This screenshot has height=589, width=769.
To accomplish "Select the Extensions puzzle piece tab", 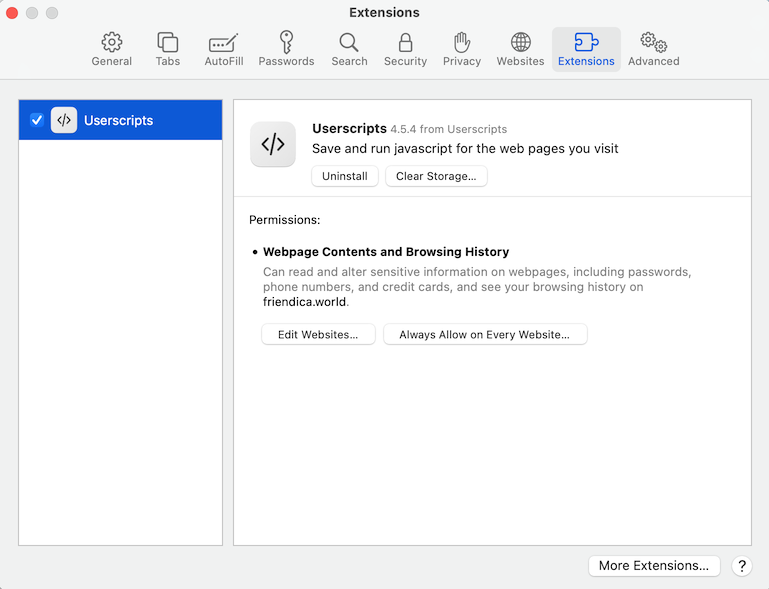I will [x=586, y=50].
